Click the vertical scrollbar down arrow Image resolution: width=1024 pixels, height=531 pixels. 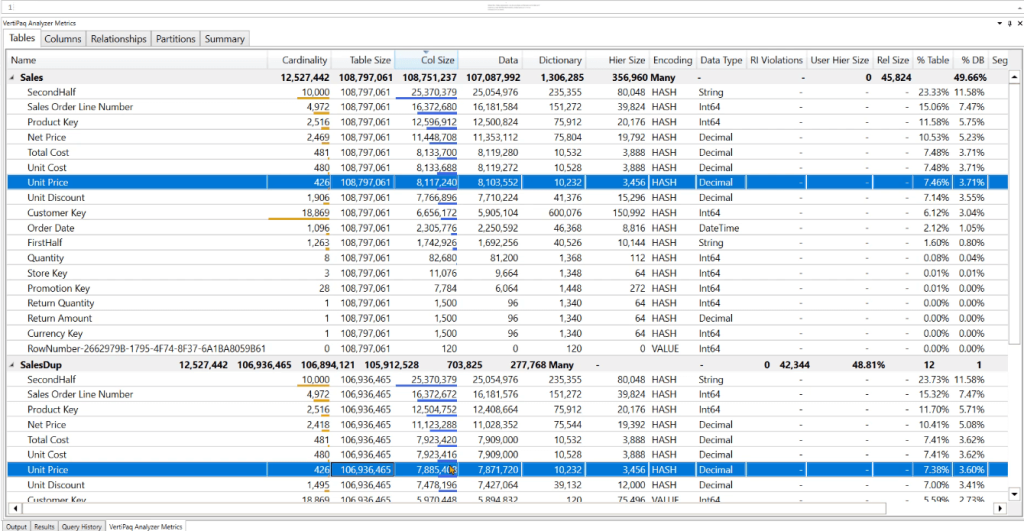click(x=1014, y=494)
